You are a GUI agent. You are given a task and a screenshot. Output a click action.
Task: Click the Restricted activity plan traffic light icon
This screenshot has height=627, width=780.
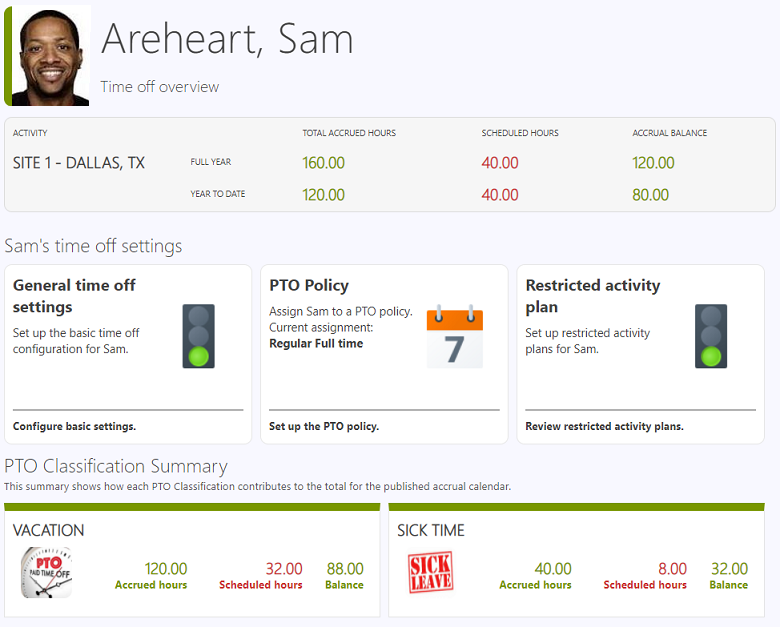(711, 336)
